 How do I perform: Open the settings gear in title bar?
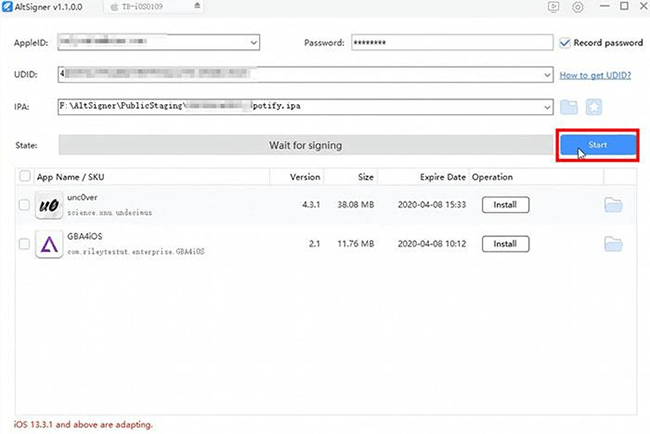(578, 8)
